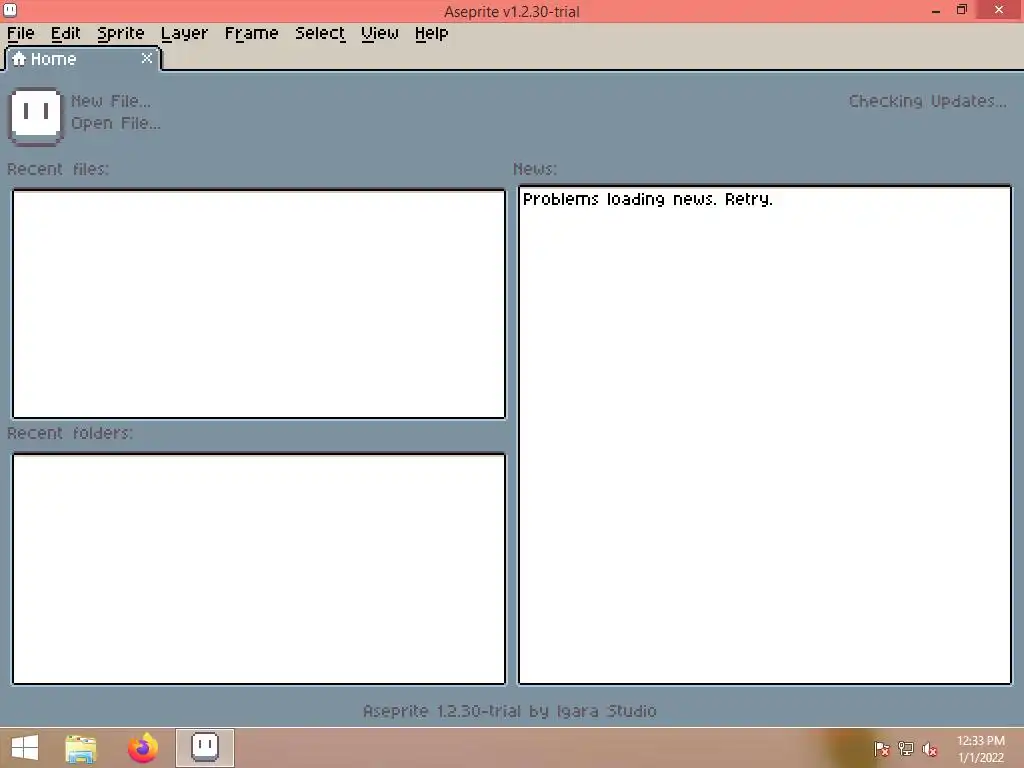Click the network icon in system tray
Image resolution: width=1024 pixels, height=768 pixels.
(906, 749)
